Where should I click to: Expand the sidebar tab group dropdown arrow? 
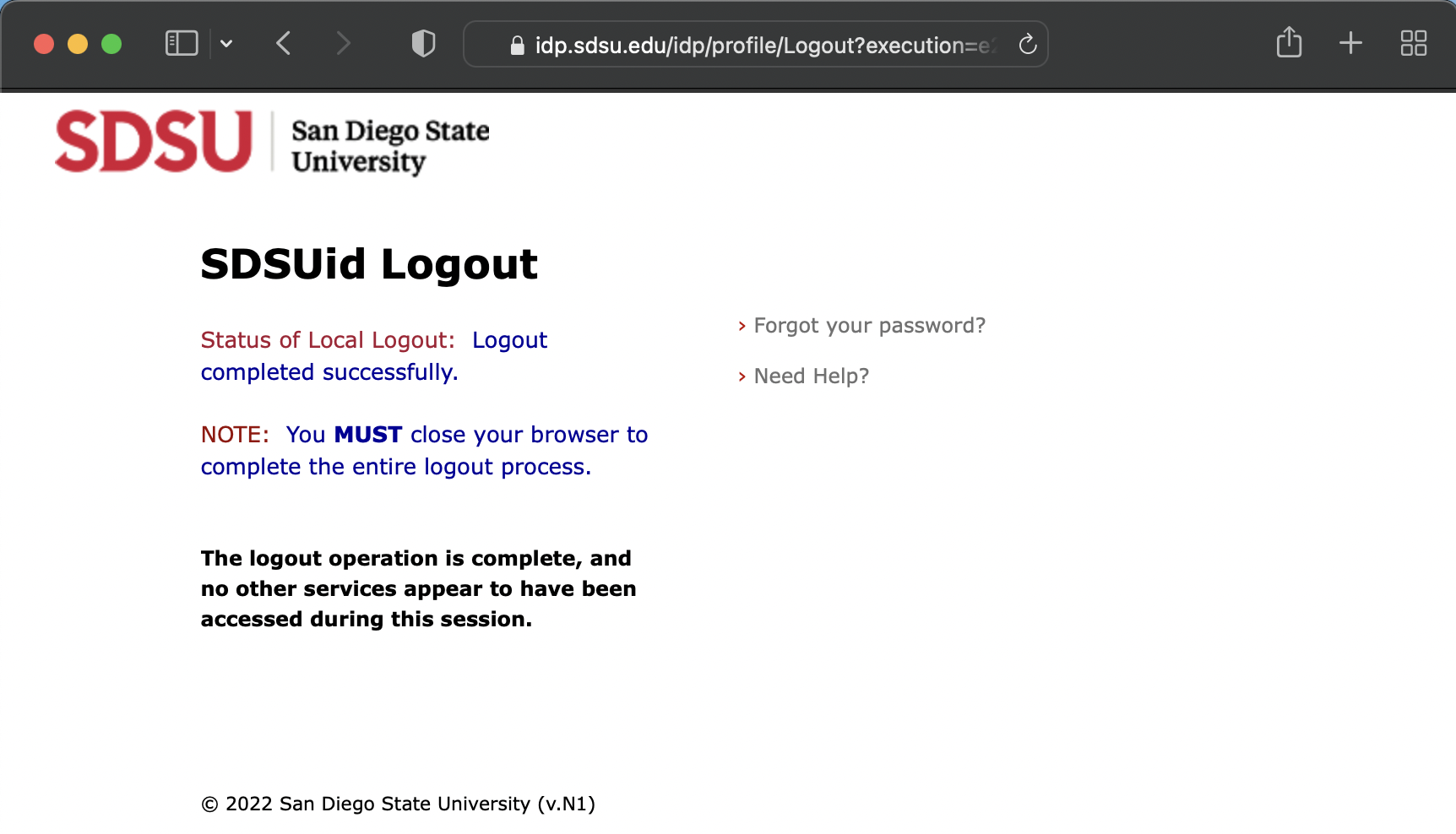click(226, 44)
